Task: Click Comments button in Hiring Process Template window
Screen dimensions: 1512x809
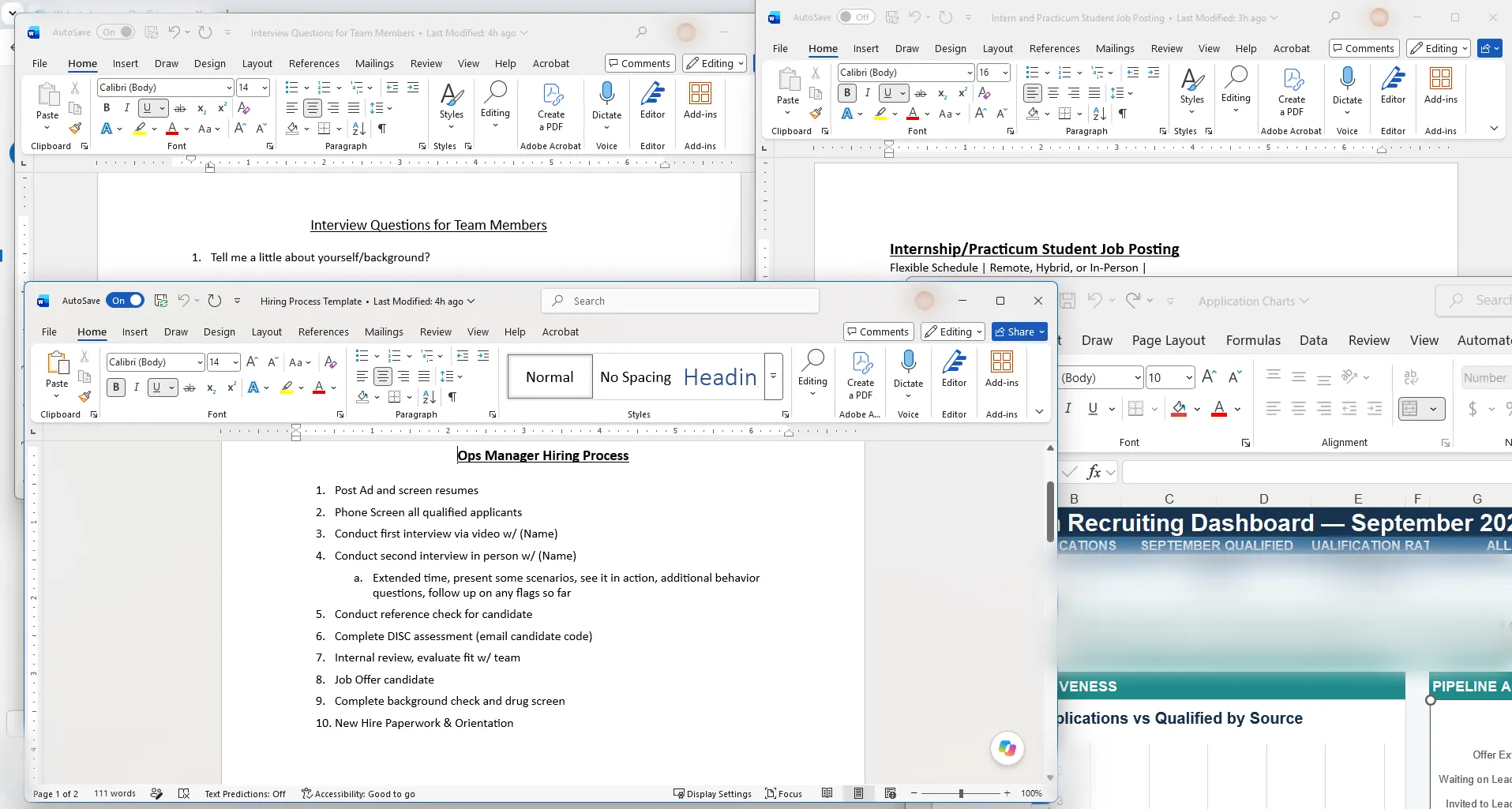Action: coord(878,331)
